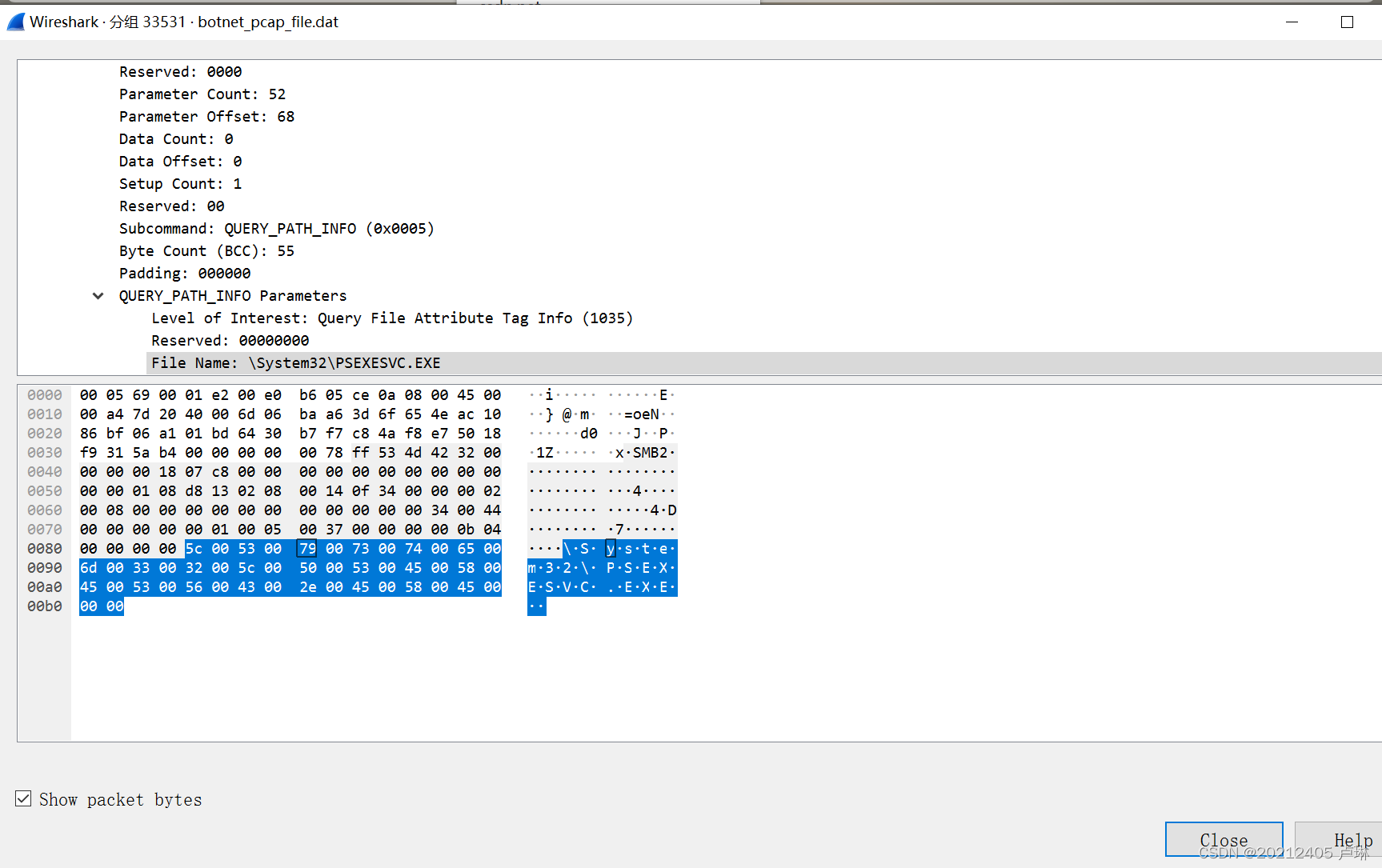The height and width of the screenshot is (868, 1382).
Task: Select the Parameter Count: 52 row
Action: pos(748,94)
